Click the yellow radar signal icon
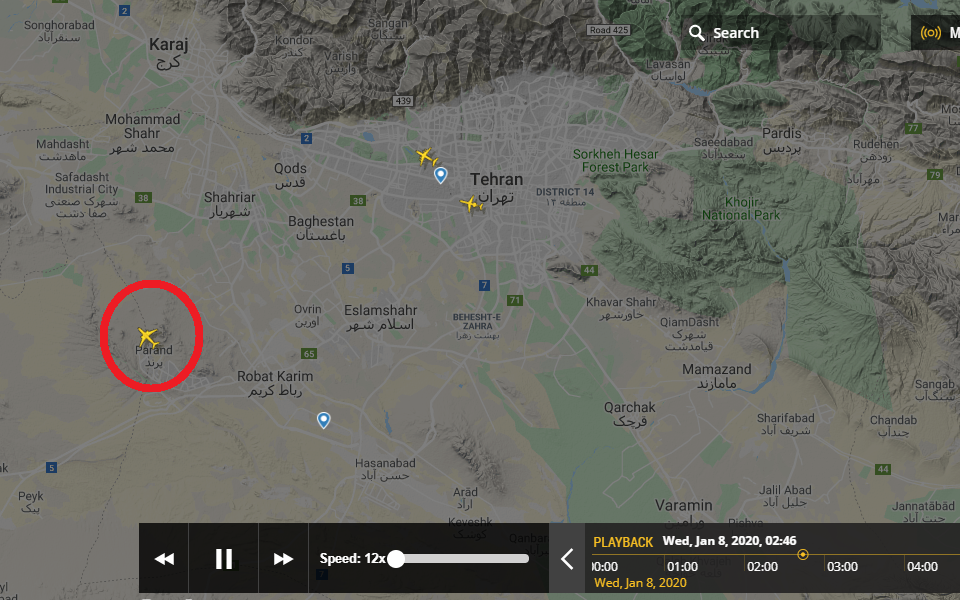Viewport: 960px width, 600px height. 931,33
